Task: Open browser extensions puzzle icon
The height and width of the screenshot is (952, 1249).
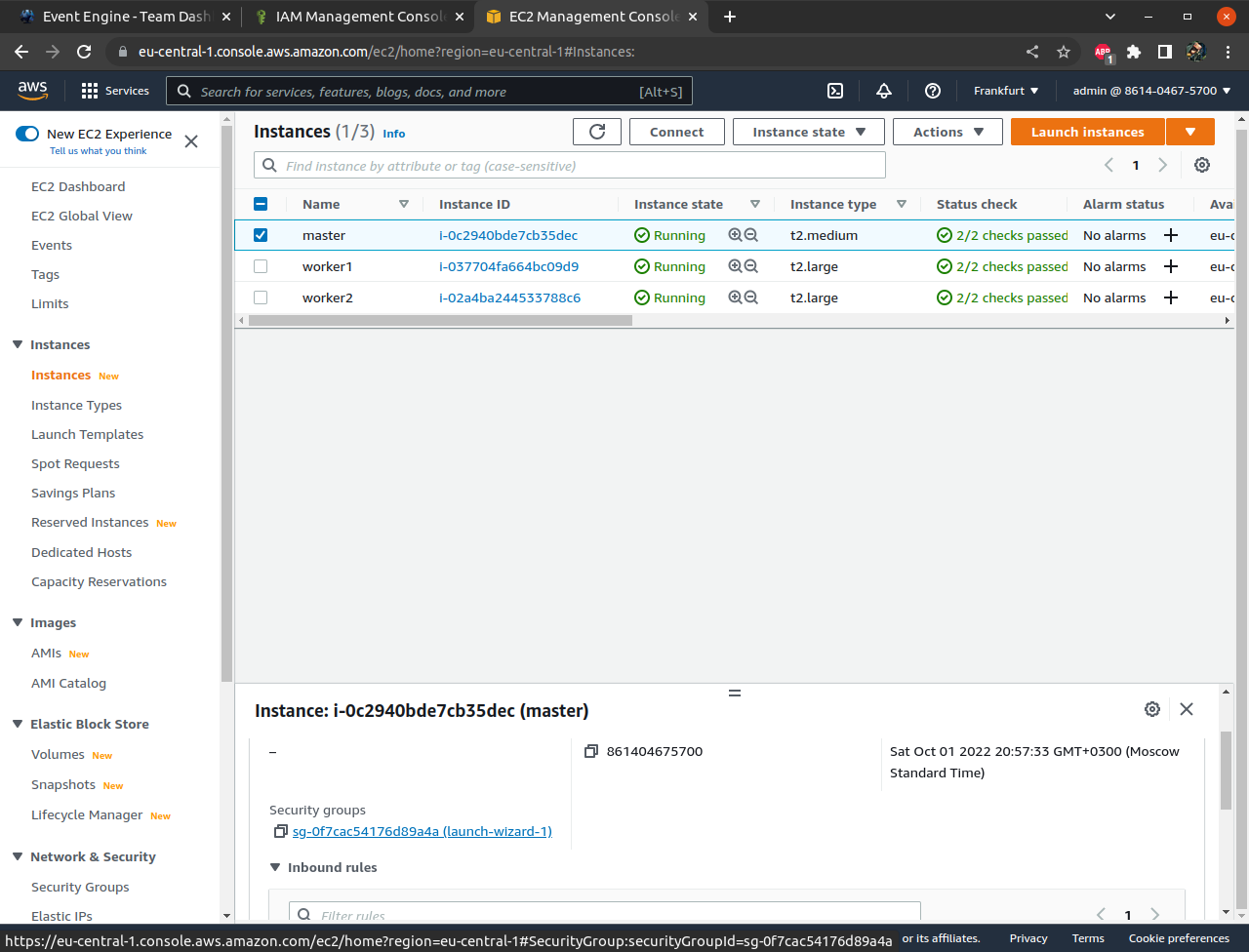Action: pos(1134,52)
